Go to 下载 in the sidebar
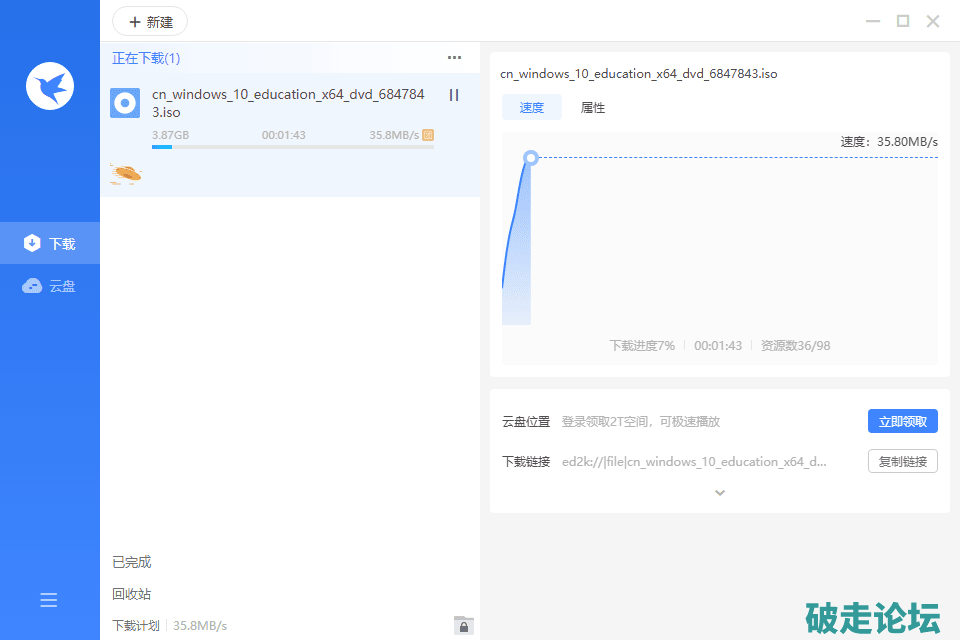The width and height of the screenshot is (960, 640). (50, 243)
